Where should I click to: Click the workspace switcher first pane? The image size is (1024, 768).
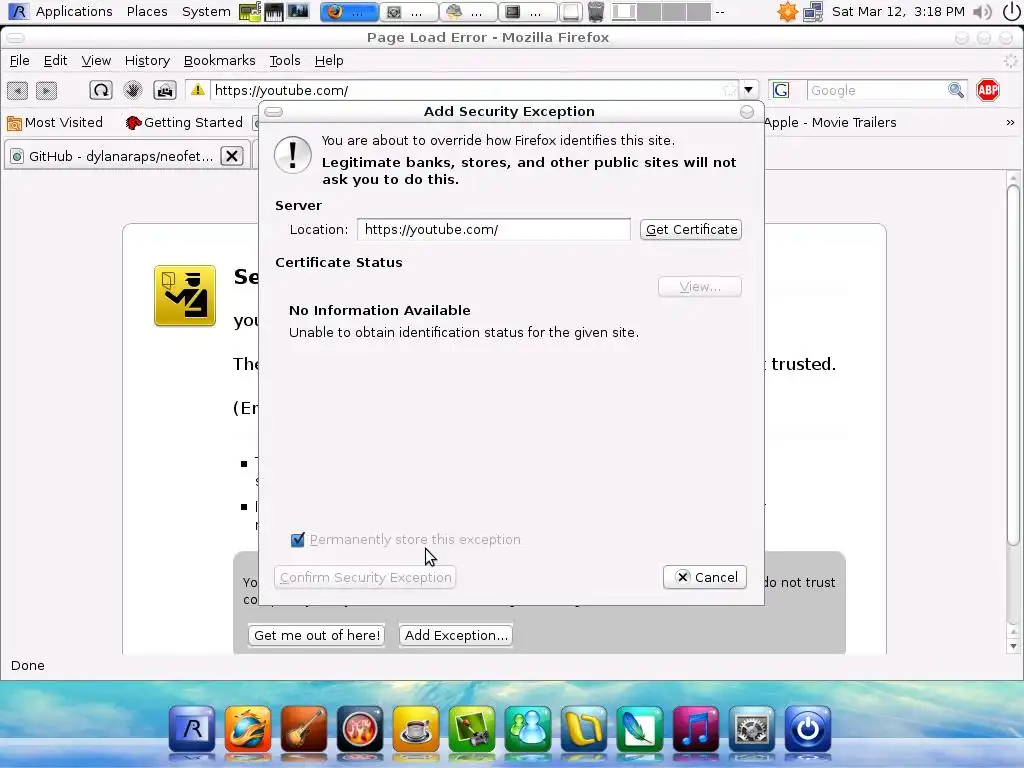click(624, 12)
